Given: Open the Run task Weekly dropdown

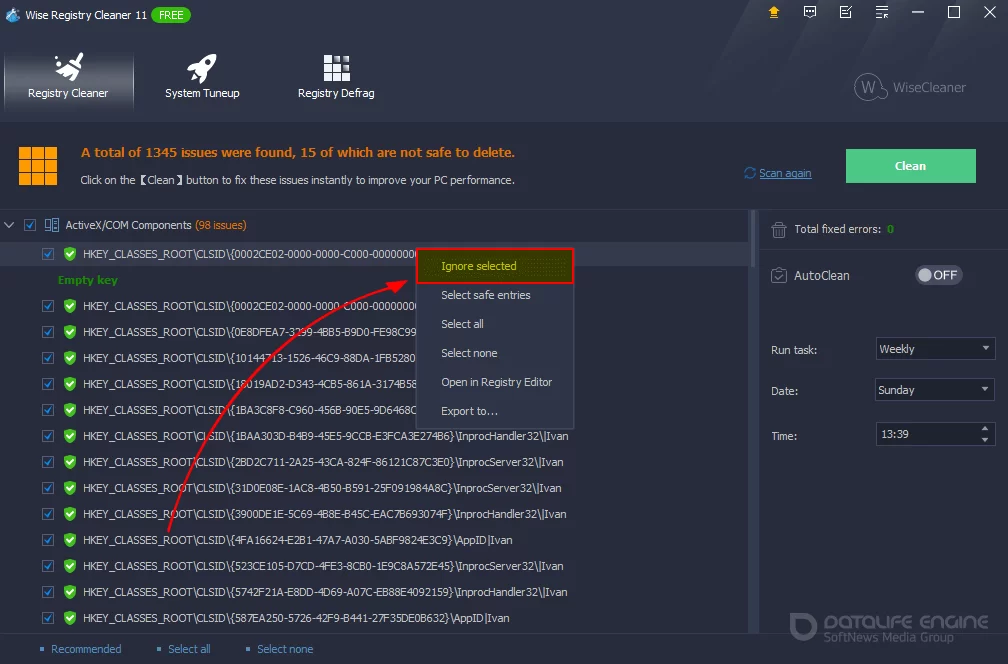Looking at the screenshot, I should 934,349.
